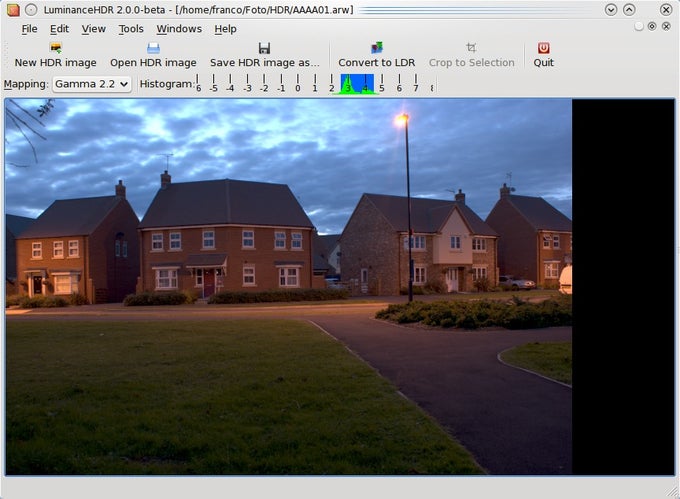
Task: Minimize the LuminanceHDR window
Action: click(611, 10)
